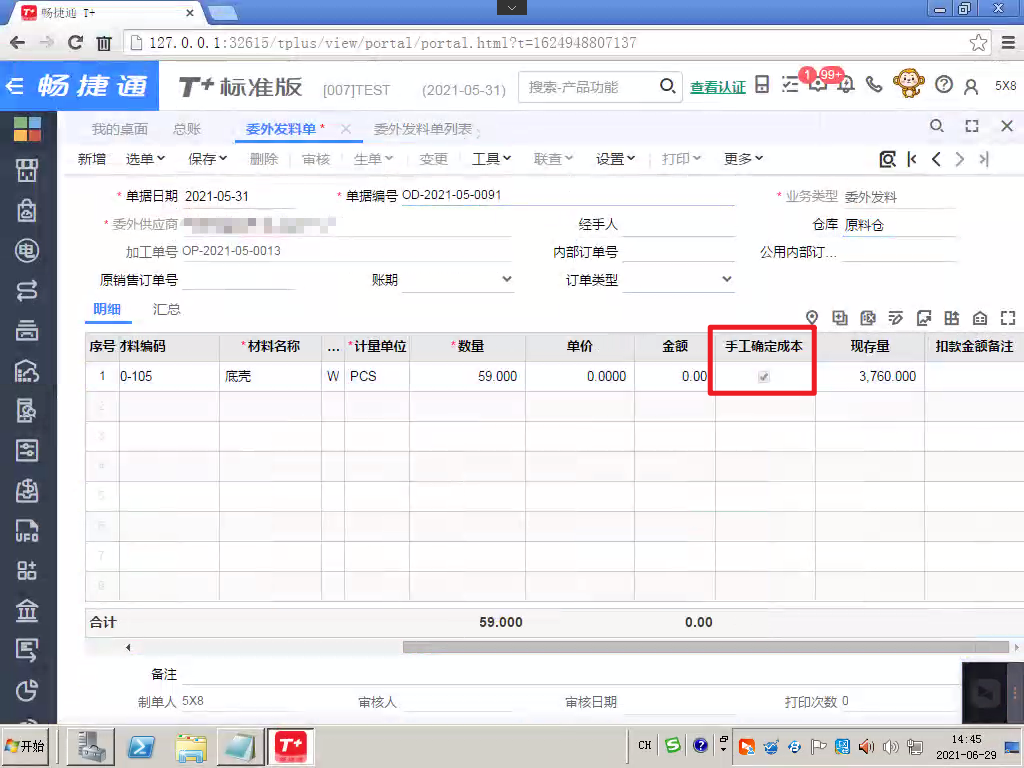
Task: Click the 畅捷通 logo back button
Action: pyautogui.click(x=79, y=86)
